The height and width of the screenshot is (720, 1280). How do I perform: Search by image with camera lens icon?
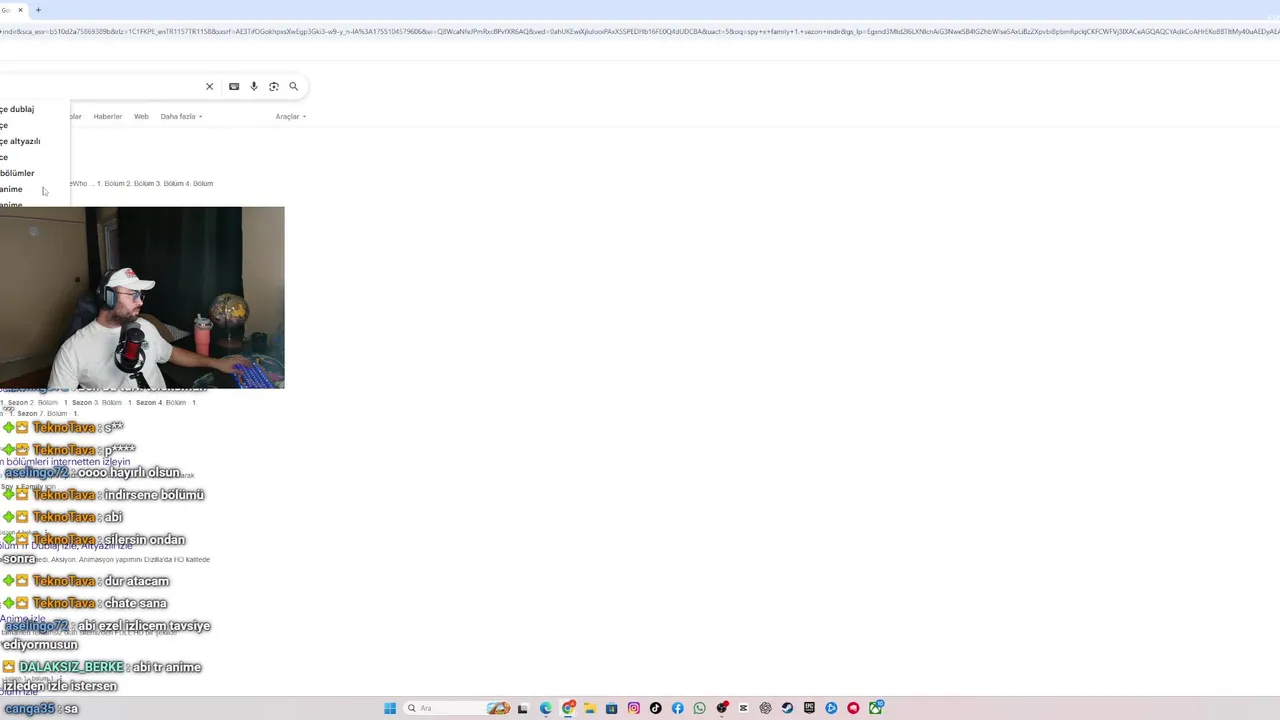point(274,86)
